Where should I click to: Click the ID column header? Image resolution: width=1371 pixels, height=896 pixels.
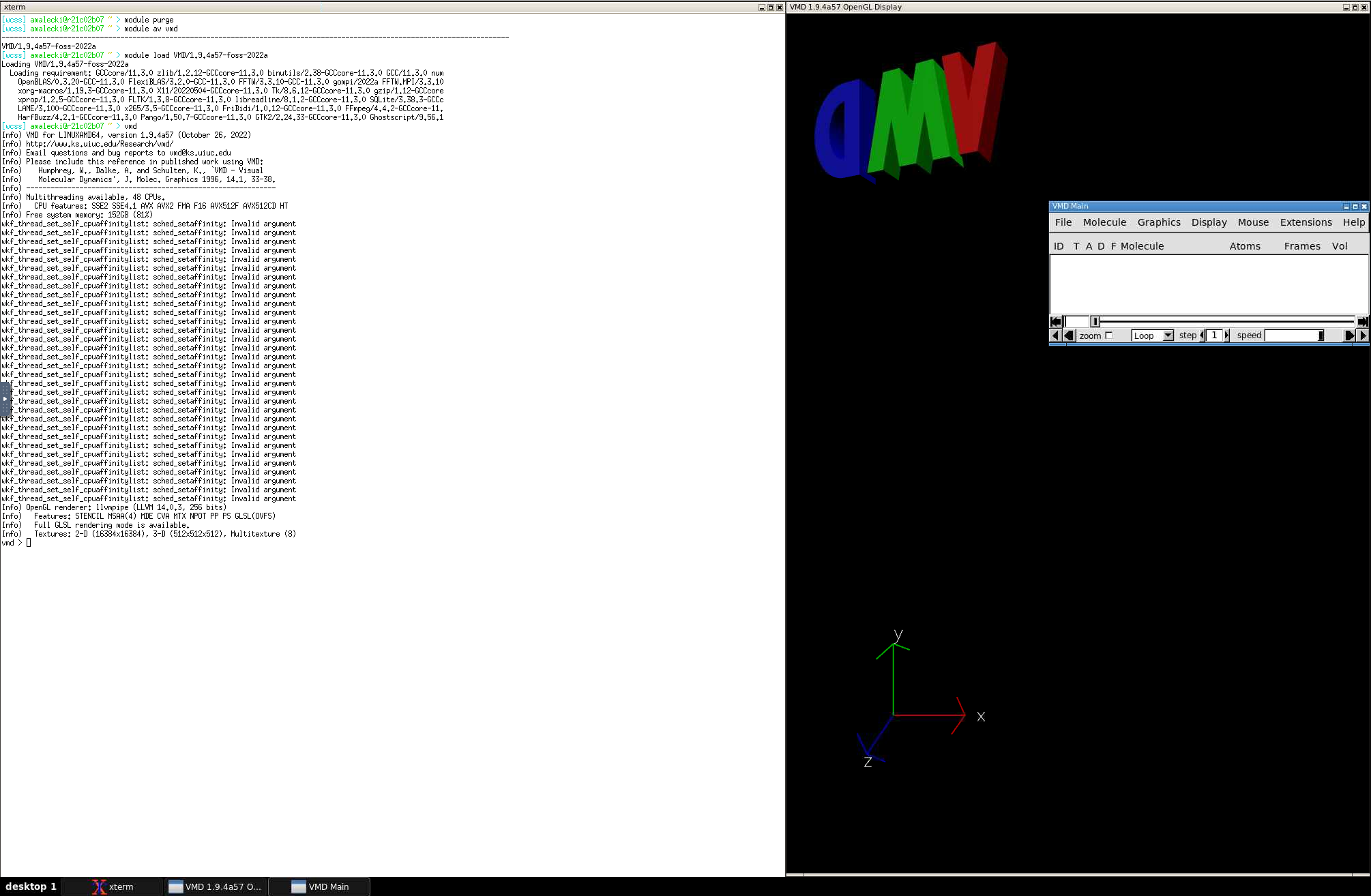click(x=1059, y=246)
